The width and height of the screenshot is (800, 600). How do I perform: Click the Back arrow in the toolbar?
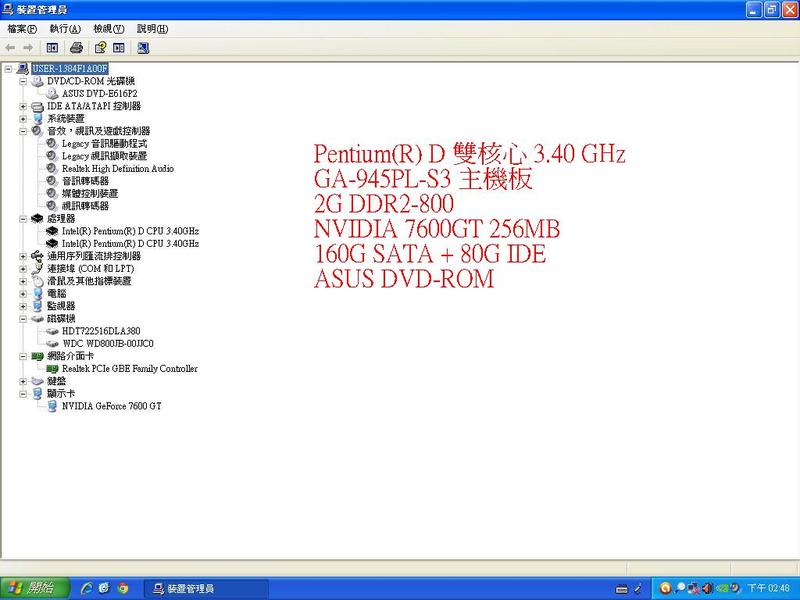pyautogui.click(x=10, y=48)
